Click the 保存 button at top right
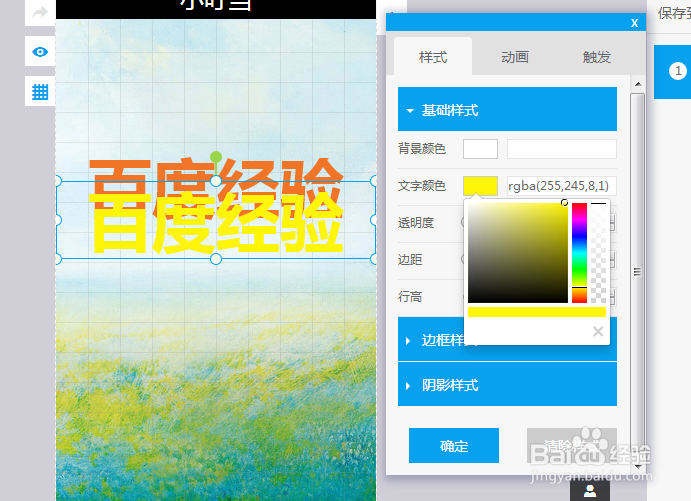 (674, 13)
